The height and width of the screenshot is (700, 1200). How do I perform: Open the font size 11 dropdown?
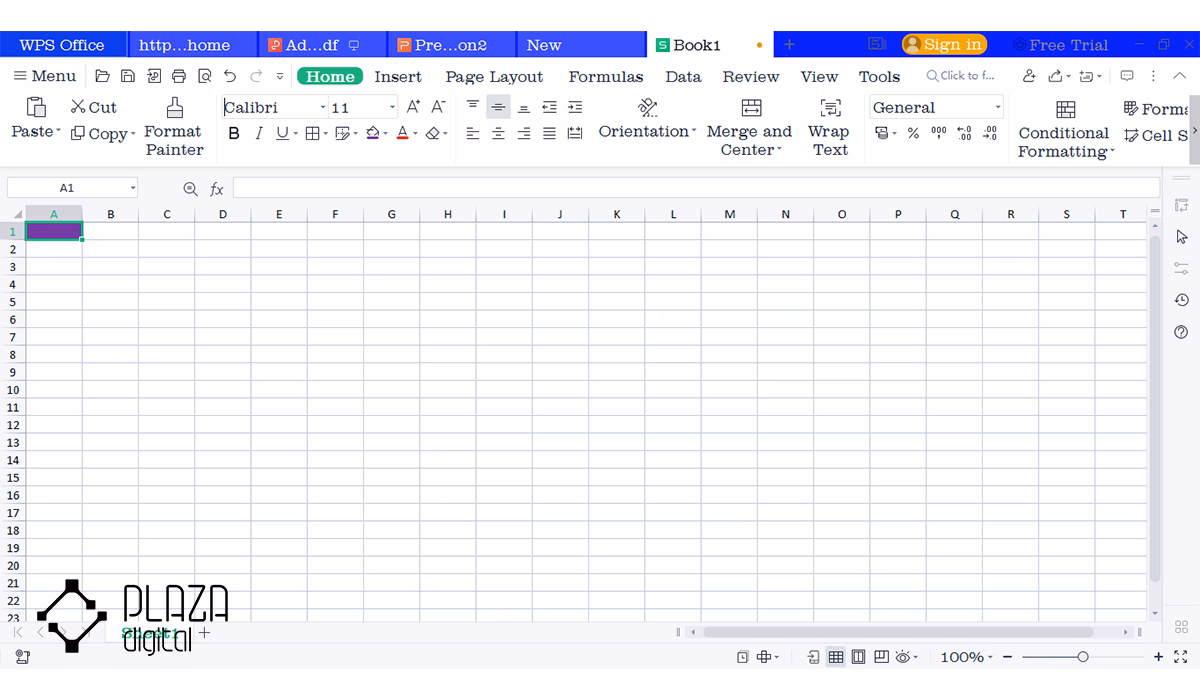pos(392,107)
